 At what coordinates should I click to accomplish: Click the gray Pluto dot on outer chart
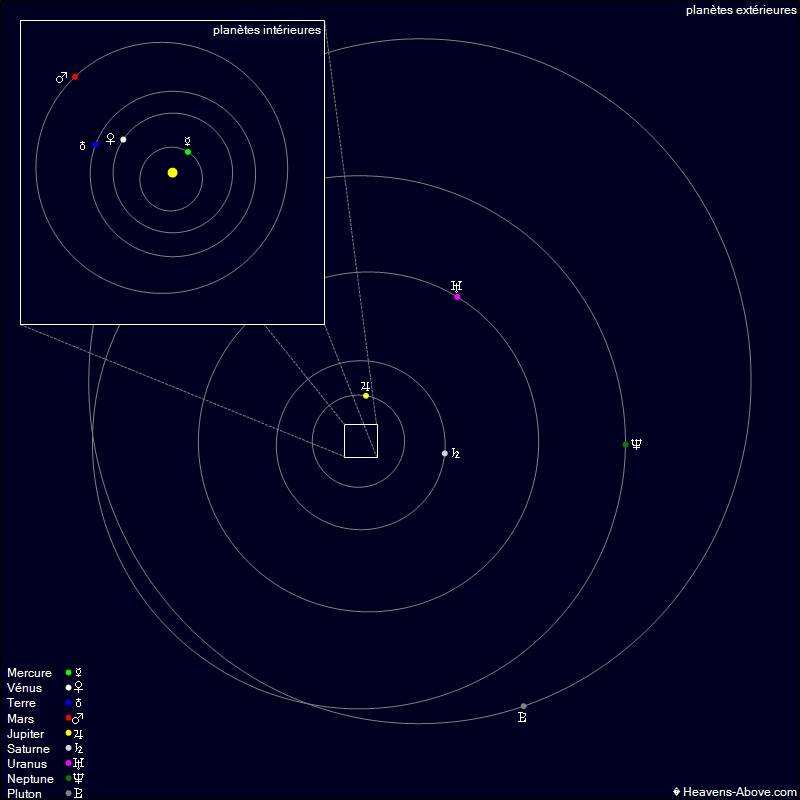(x=523, y=706)
